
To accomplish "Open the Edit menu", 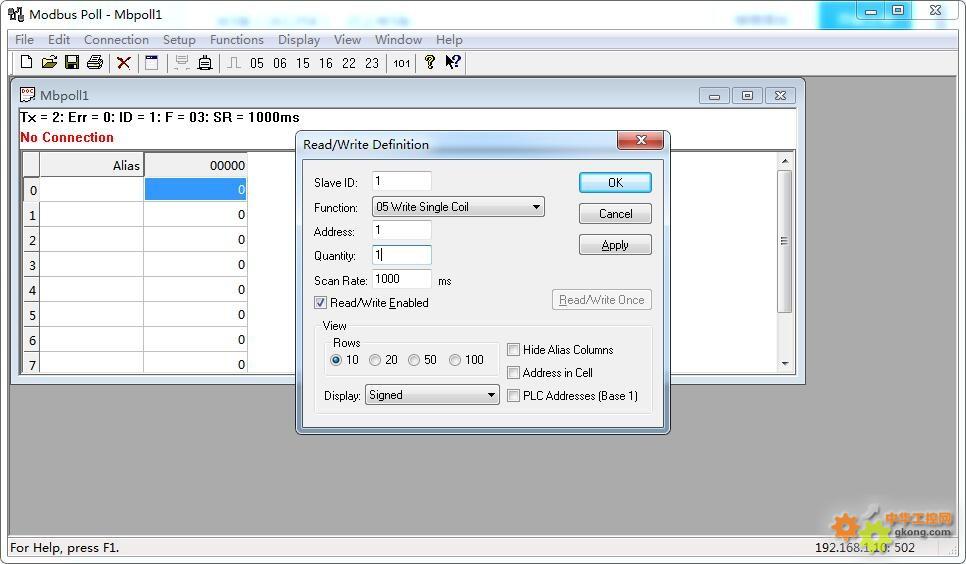I will tap(59, 39).
